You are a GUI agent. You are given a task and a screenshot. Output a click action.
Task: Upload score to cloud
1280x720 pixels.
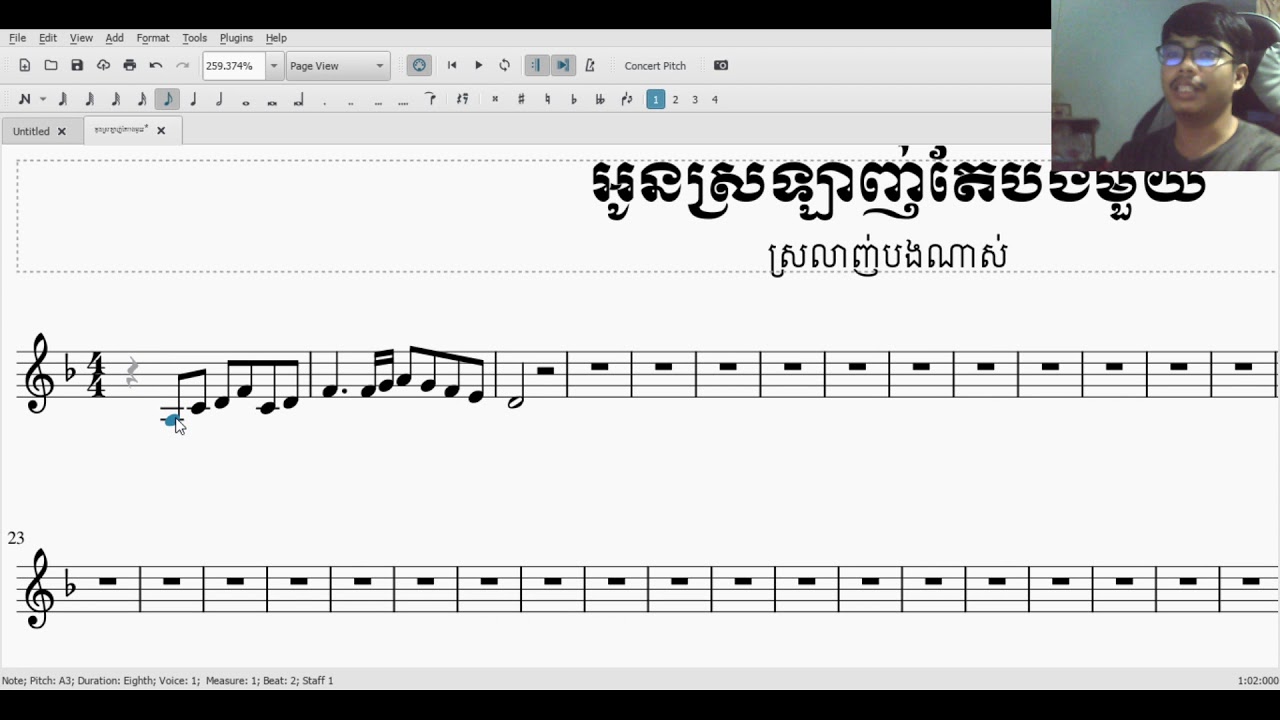103,66
